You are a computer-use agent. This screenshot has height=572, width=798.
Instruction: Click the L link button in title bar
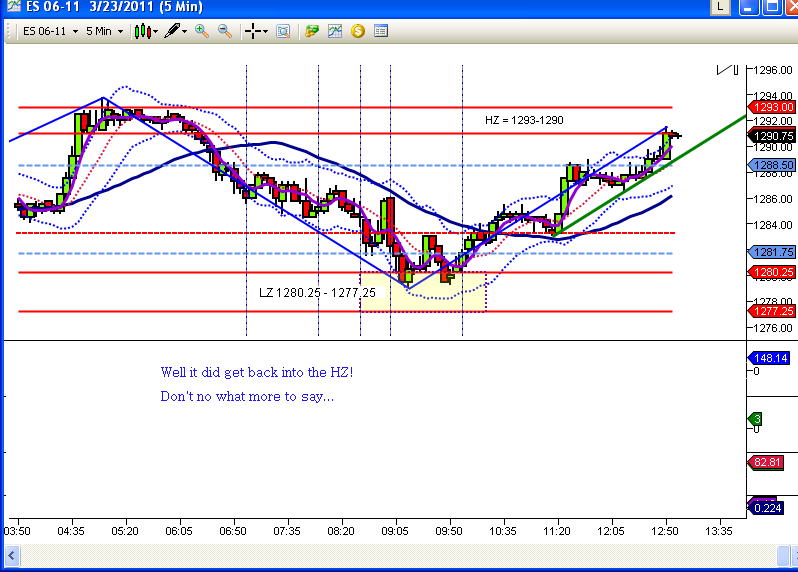click(720, 7)
